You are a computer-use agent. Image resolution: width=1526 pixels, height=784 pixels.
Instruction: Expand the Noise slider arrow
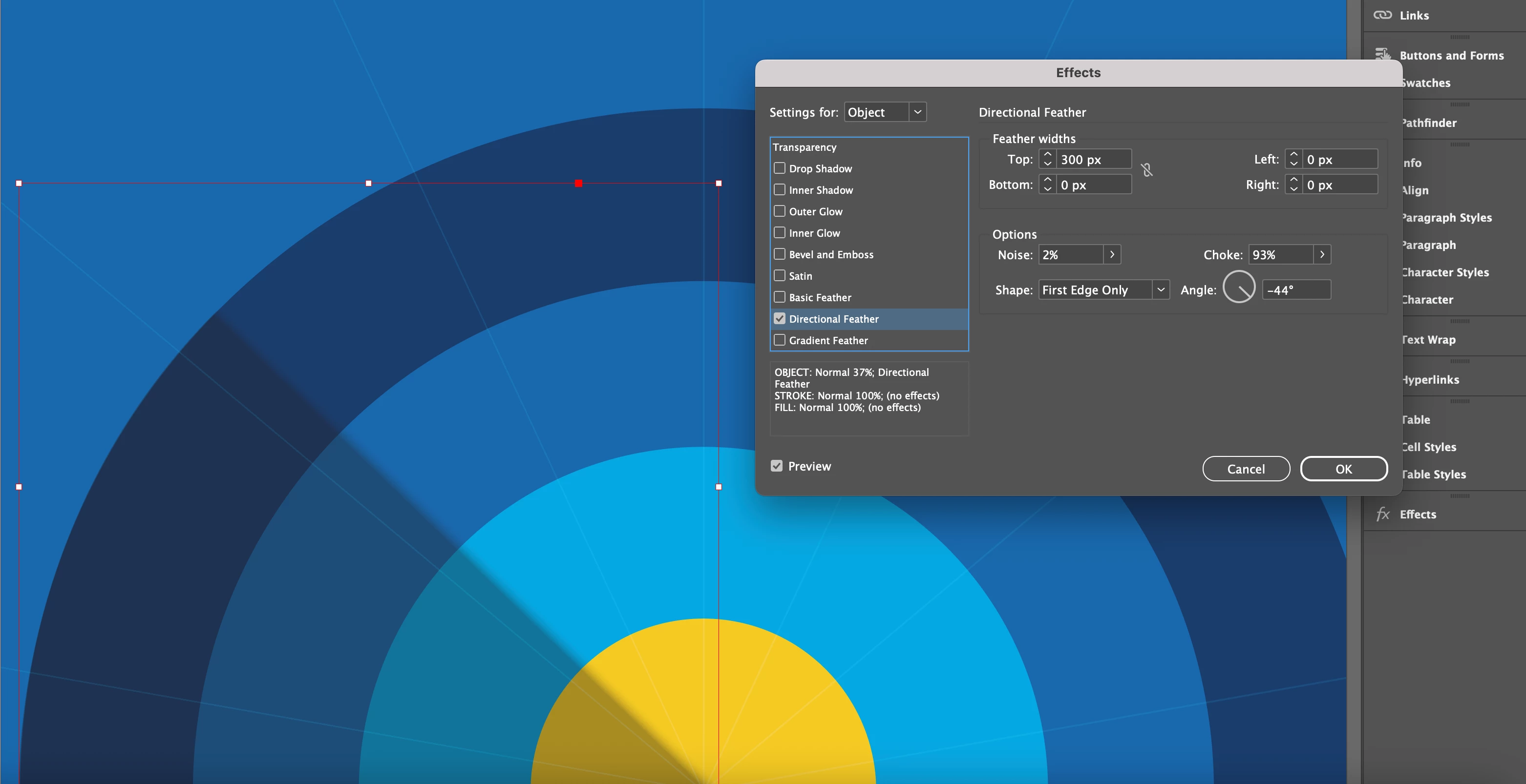[x=1112, y=255]
